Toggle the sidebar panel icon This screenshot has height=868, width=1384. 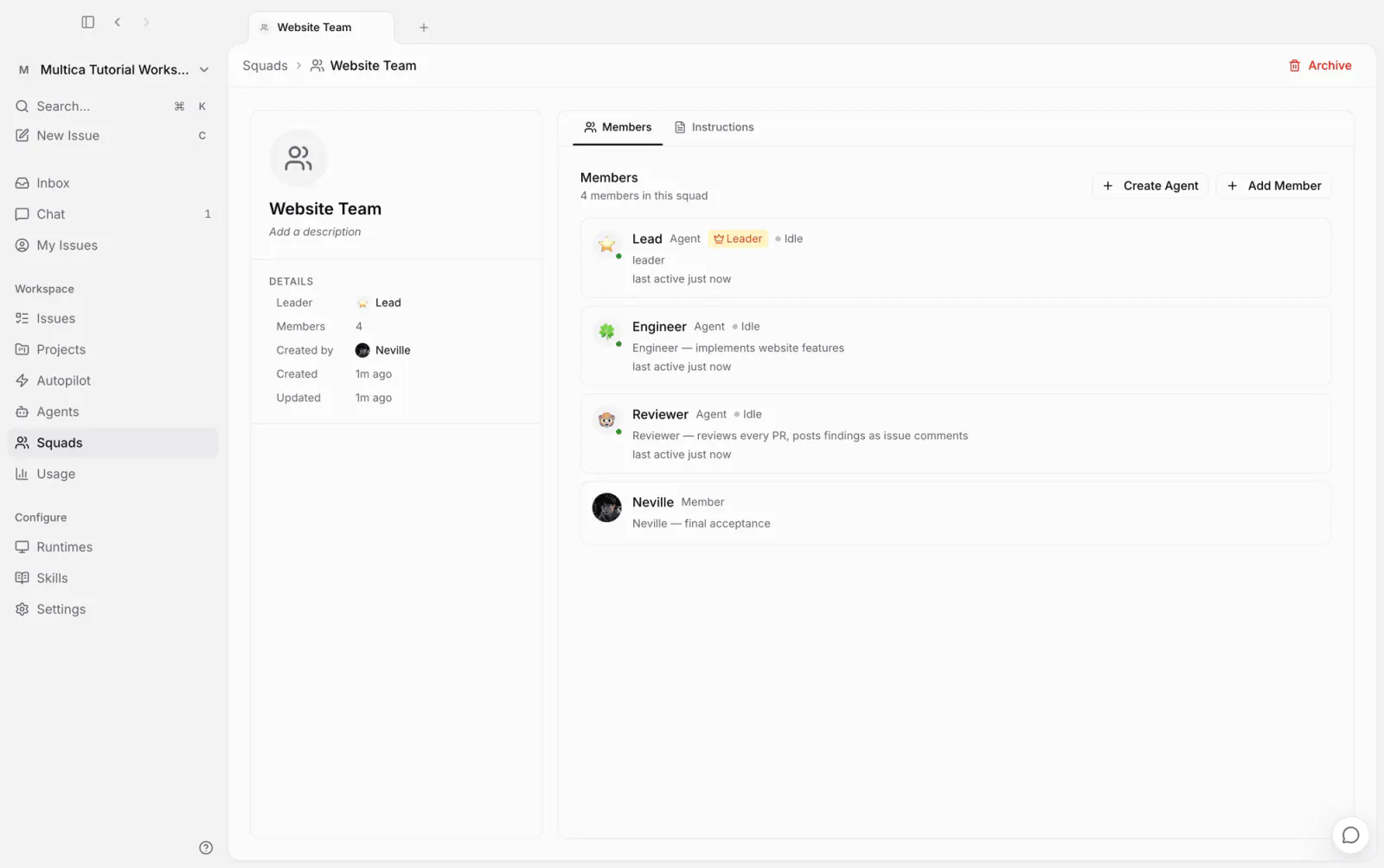pos(87,22)
